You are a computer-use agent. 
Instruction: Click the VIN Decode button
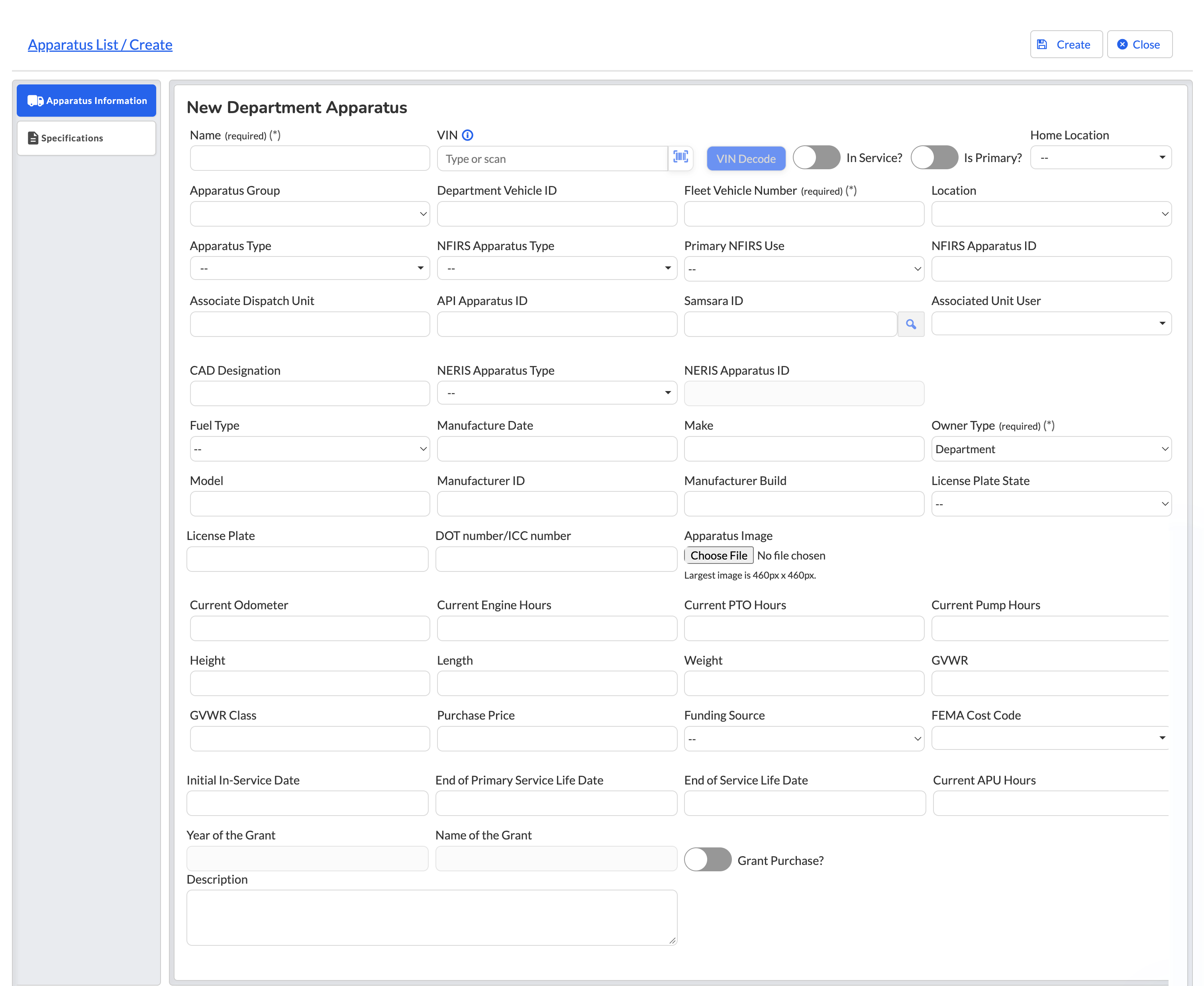pyautogui.click(x=745, y=158)
